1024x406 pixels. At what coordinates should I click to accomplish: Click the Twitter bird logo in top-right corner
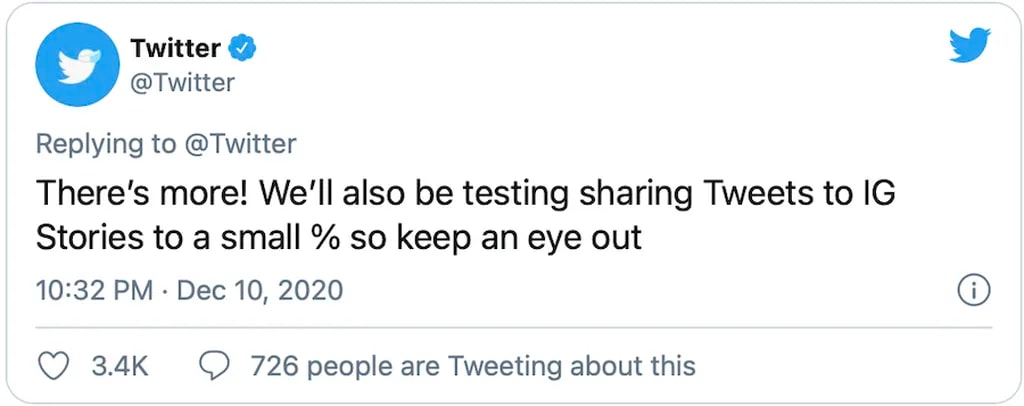969,46
